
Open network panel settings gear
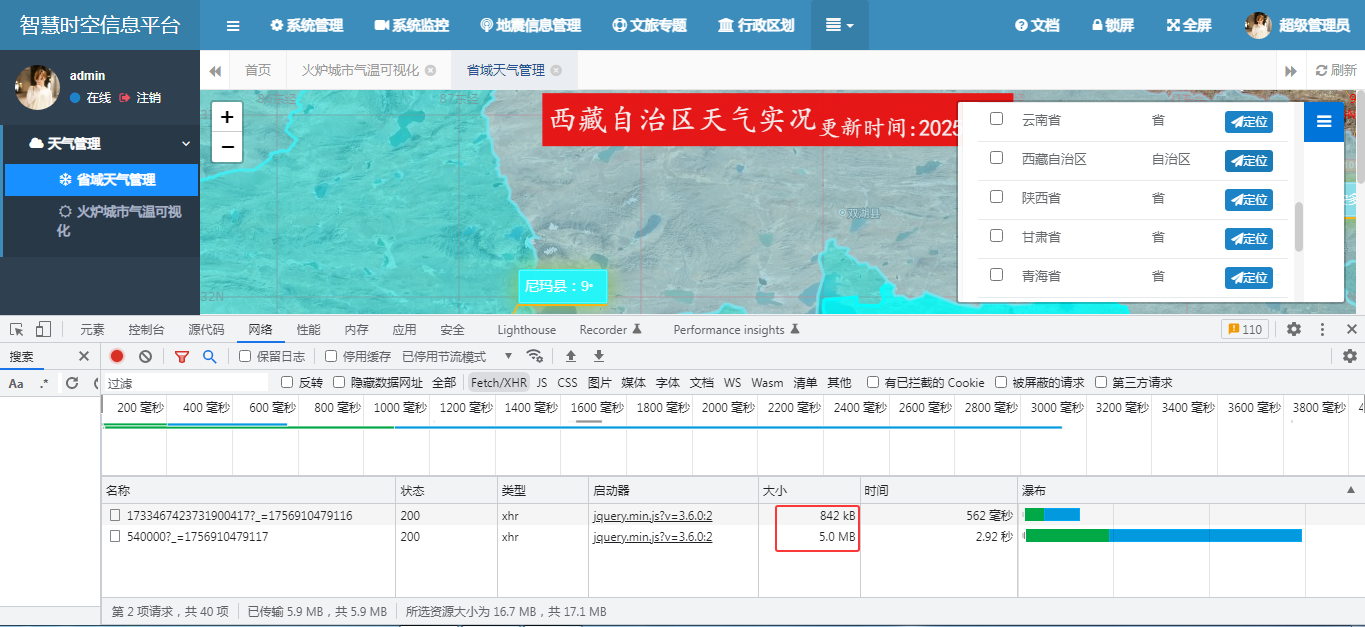point(1350,356)
